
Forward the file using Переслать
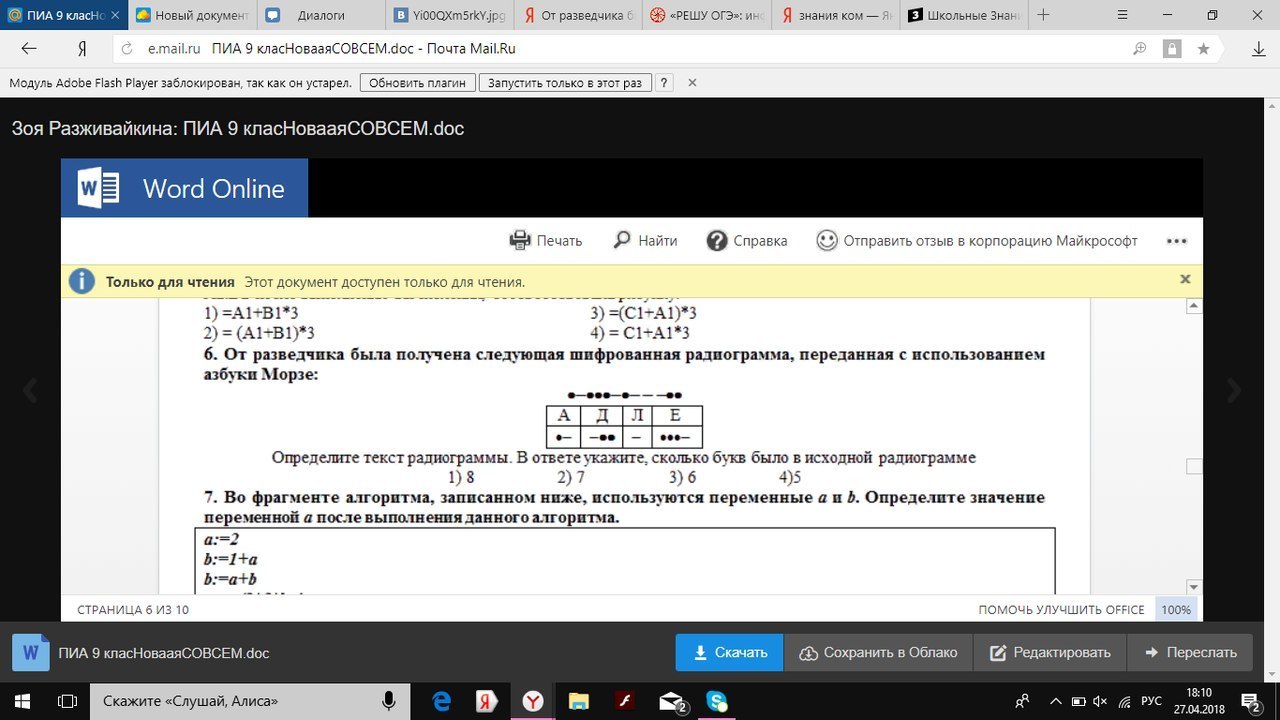[1190, 652]
